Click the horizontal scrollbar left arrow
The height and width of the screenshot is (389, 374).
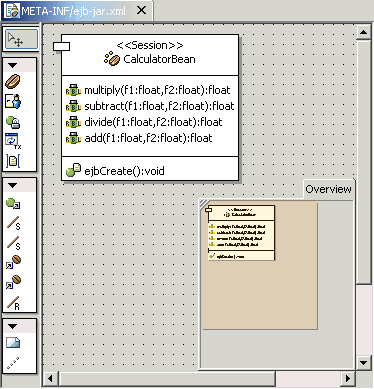point(51,378)
